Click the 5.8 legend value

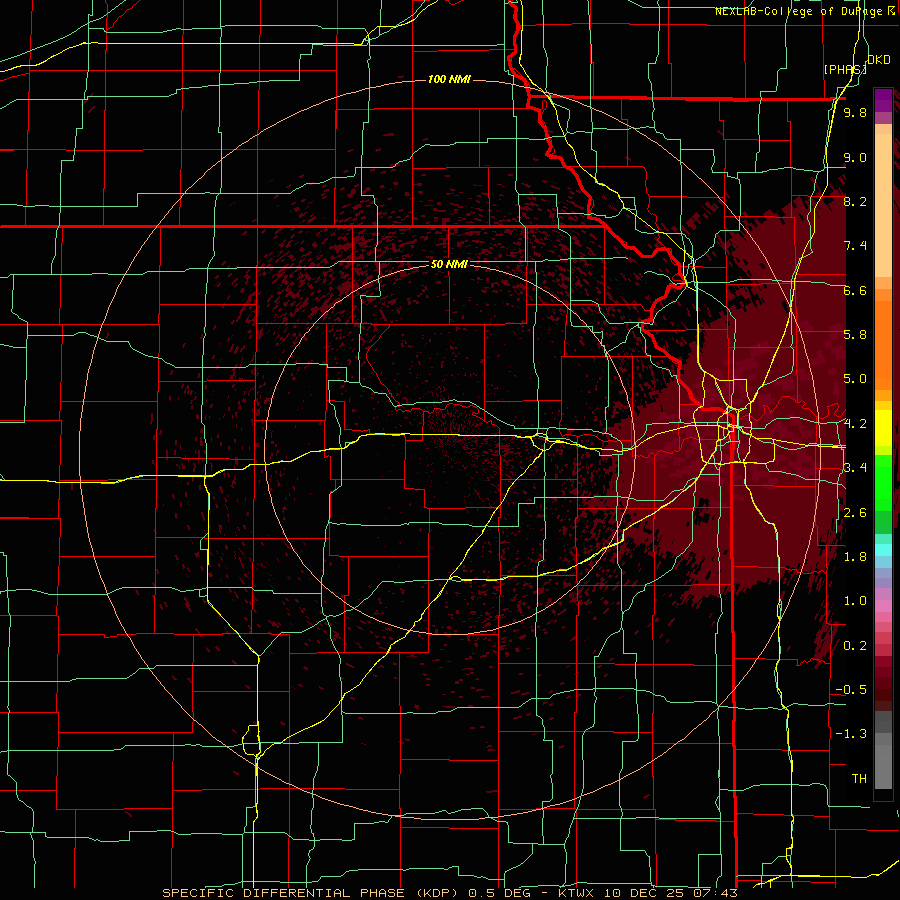pos(855,335)
